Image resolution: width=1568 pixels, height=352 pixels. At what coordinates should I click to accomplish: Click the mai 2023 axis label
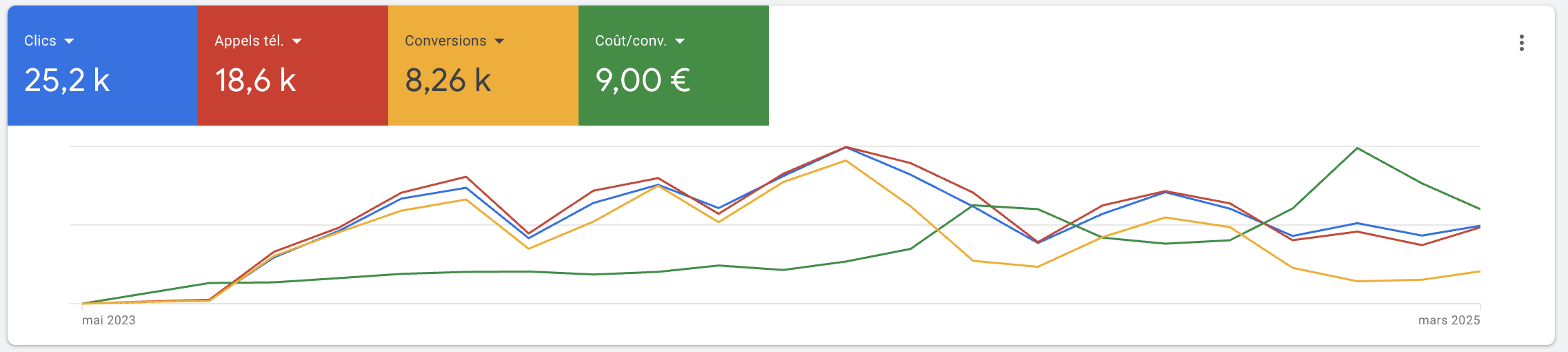(109, 320)
